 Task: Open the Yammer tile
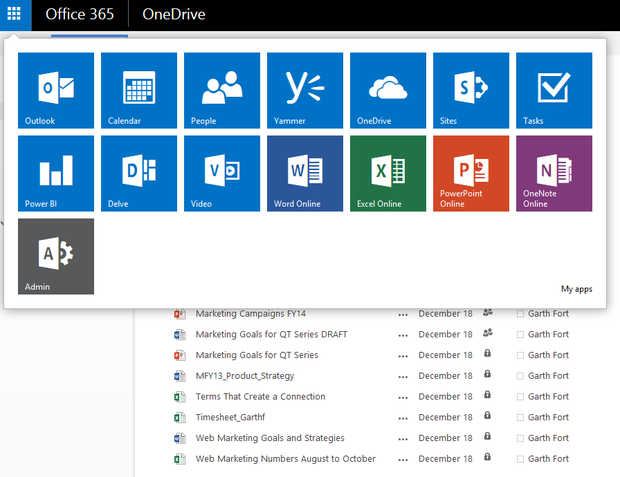pos(305,91)
